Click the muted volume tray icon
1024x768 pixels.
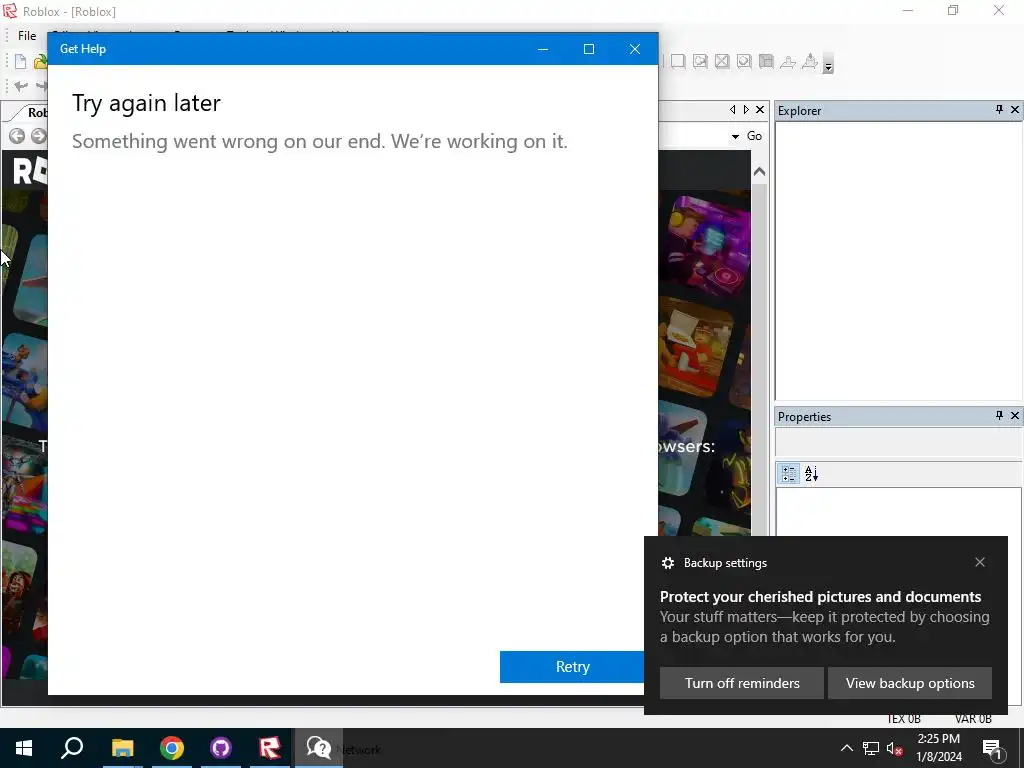(895, 749)
